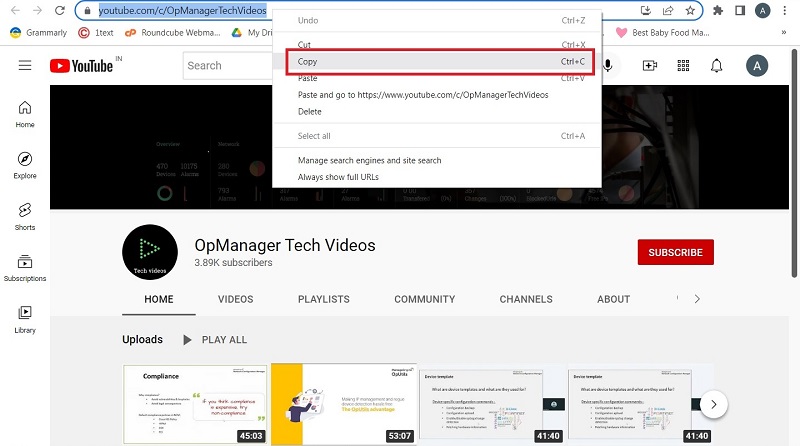Open Subscriptions in the sidebar
This screenshot has height=446, width=800.
click(x=25, y=268)
